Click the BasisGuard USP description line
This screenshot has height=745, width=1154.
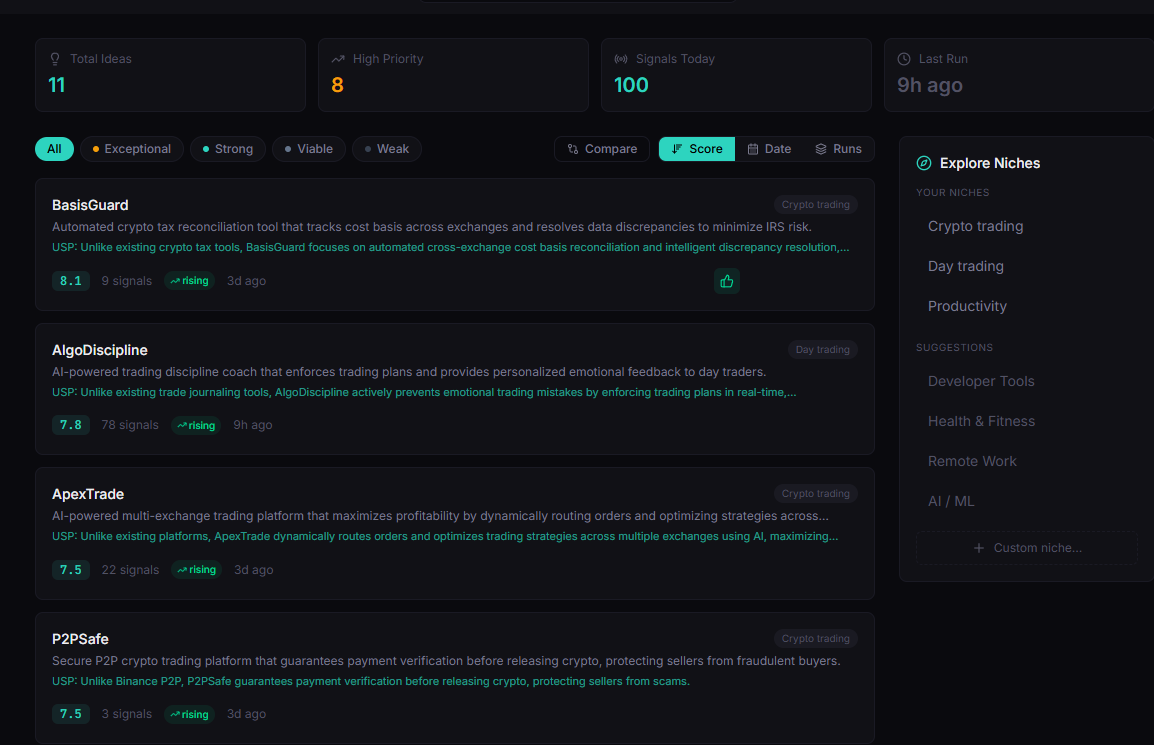click(x=450, y=247)
